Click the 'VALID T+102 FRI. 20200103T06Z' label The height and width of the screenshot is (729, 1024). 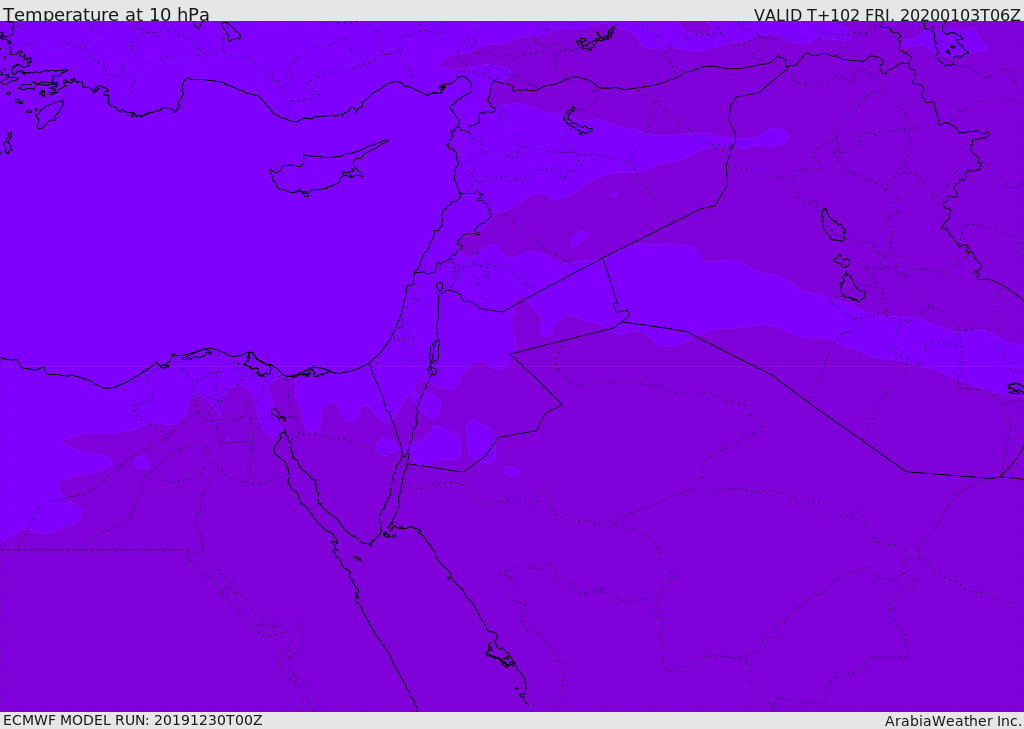887,14
